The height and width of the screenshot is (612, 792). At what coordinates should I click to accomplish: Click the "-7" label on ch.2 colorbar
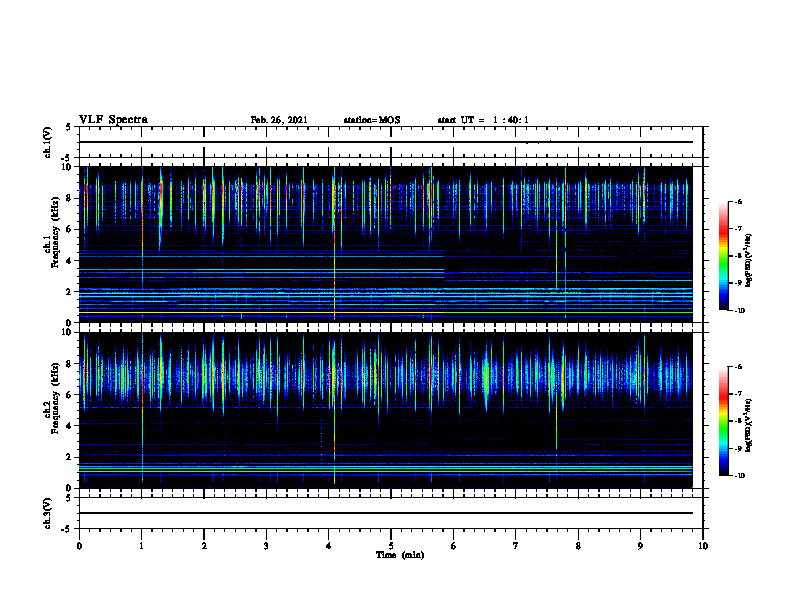[738, 394]
